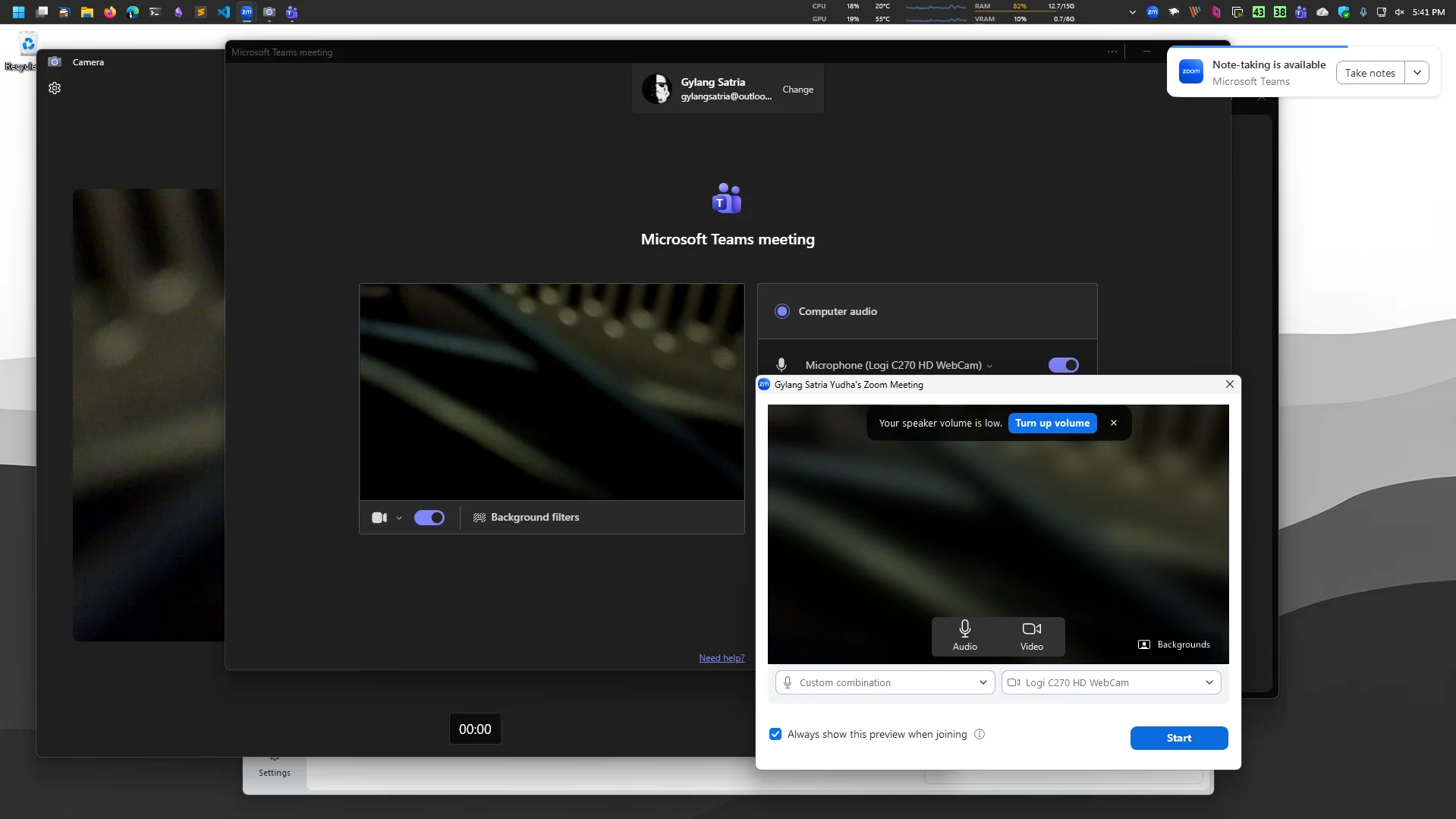Toggle Always show this preview when joining
This screenshot has height=819, width=1456.
tap(775, 734)
